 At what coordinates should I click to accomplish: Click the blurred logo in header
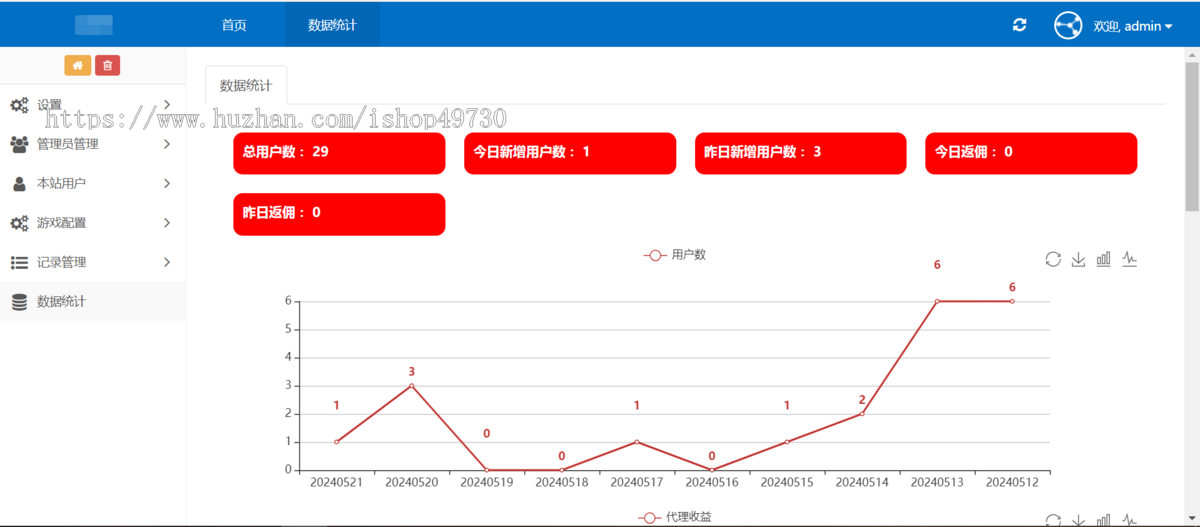[x=94, y=25]
